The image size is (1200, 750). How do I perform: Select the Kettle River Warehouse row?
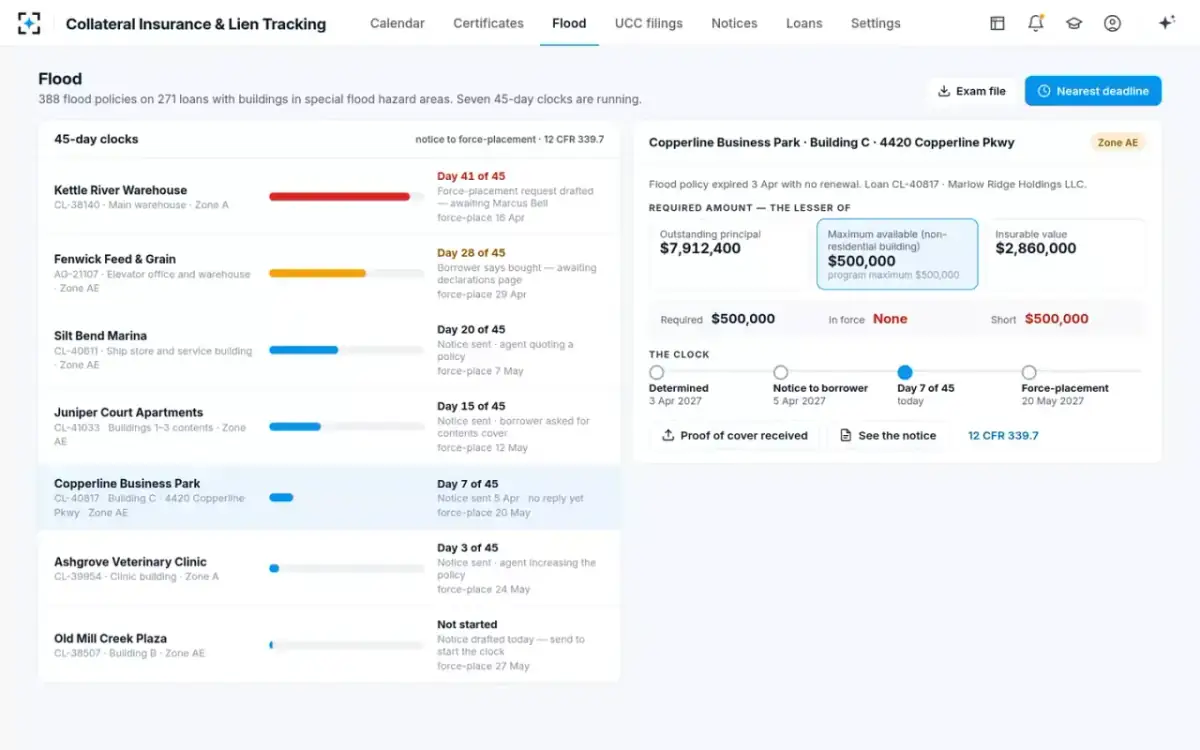[x=329, y=197]
